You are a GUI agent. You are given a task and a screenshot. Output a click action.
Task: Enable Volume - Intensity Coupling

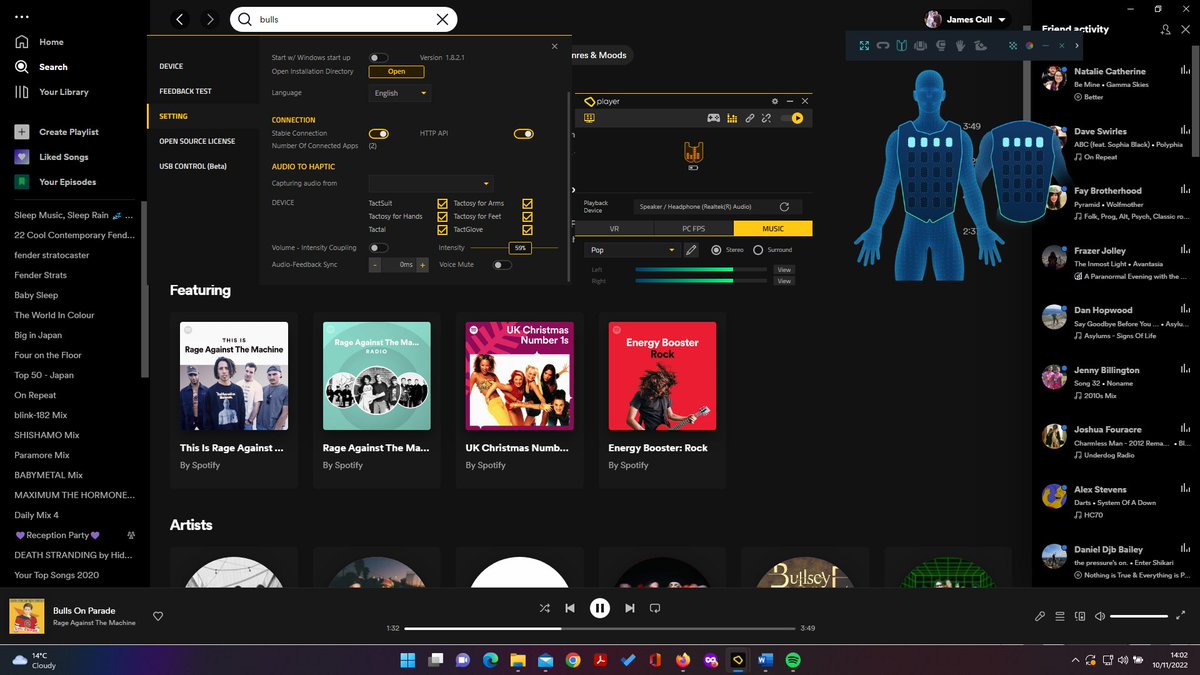[x=379, y=247]
